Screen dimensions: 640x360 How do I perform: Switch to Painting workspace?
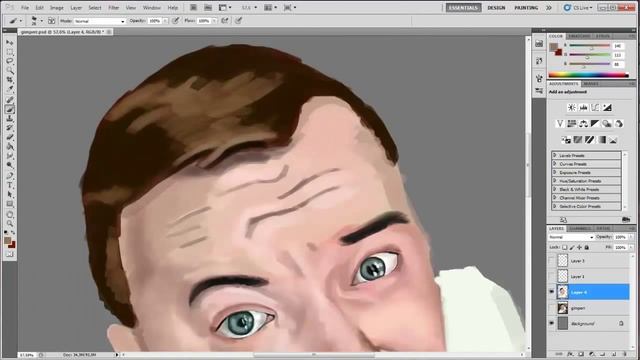(526, 8)
